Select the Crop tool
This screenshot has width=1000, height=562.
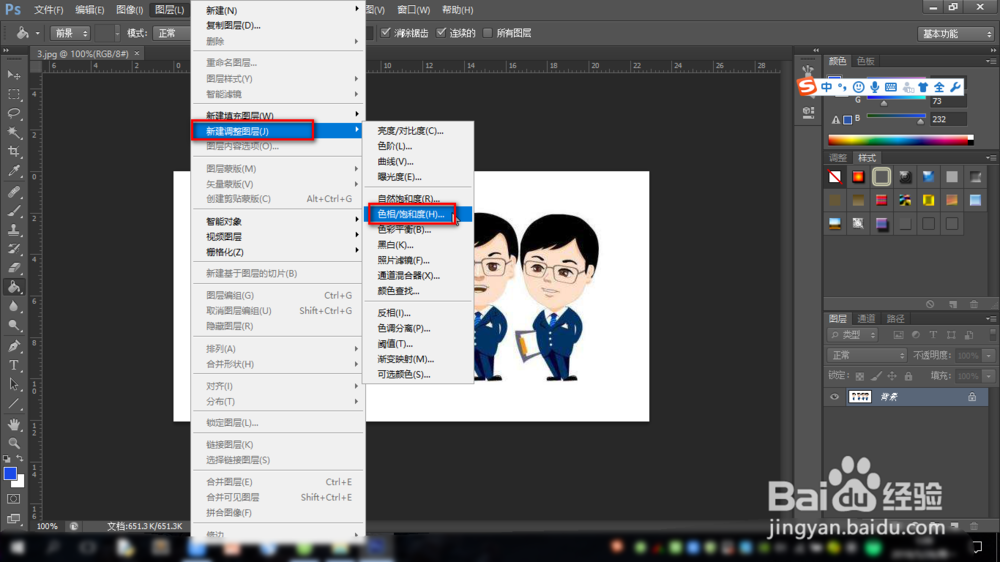pyautogui.click(x=13, y=152)
